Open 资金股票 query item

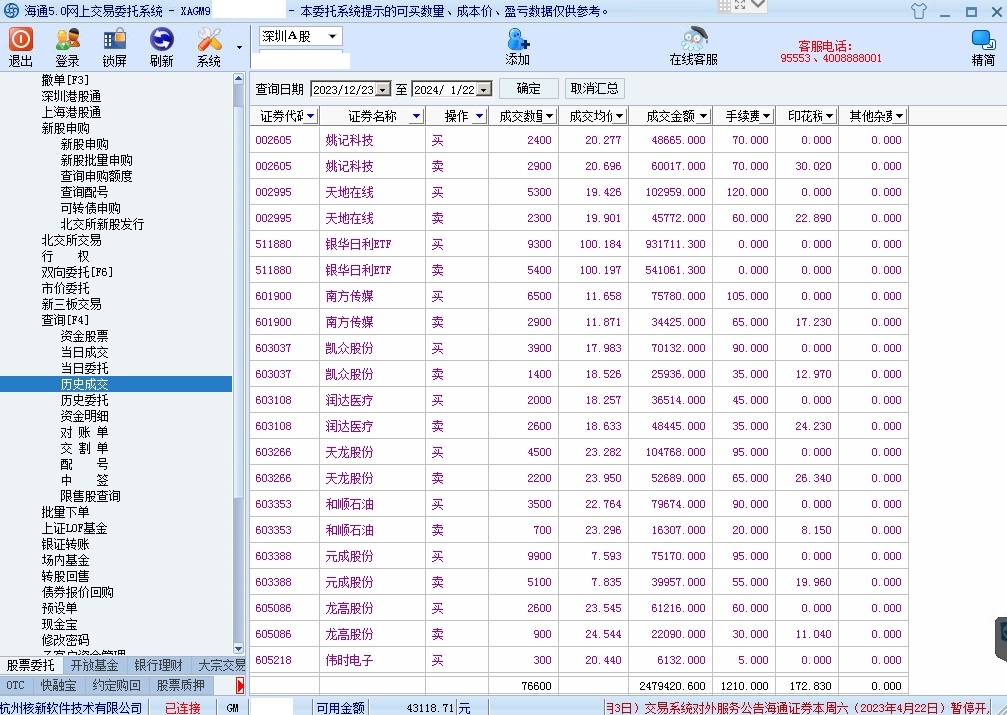coord(84,336)
